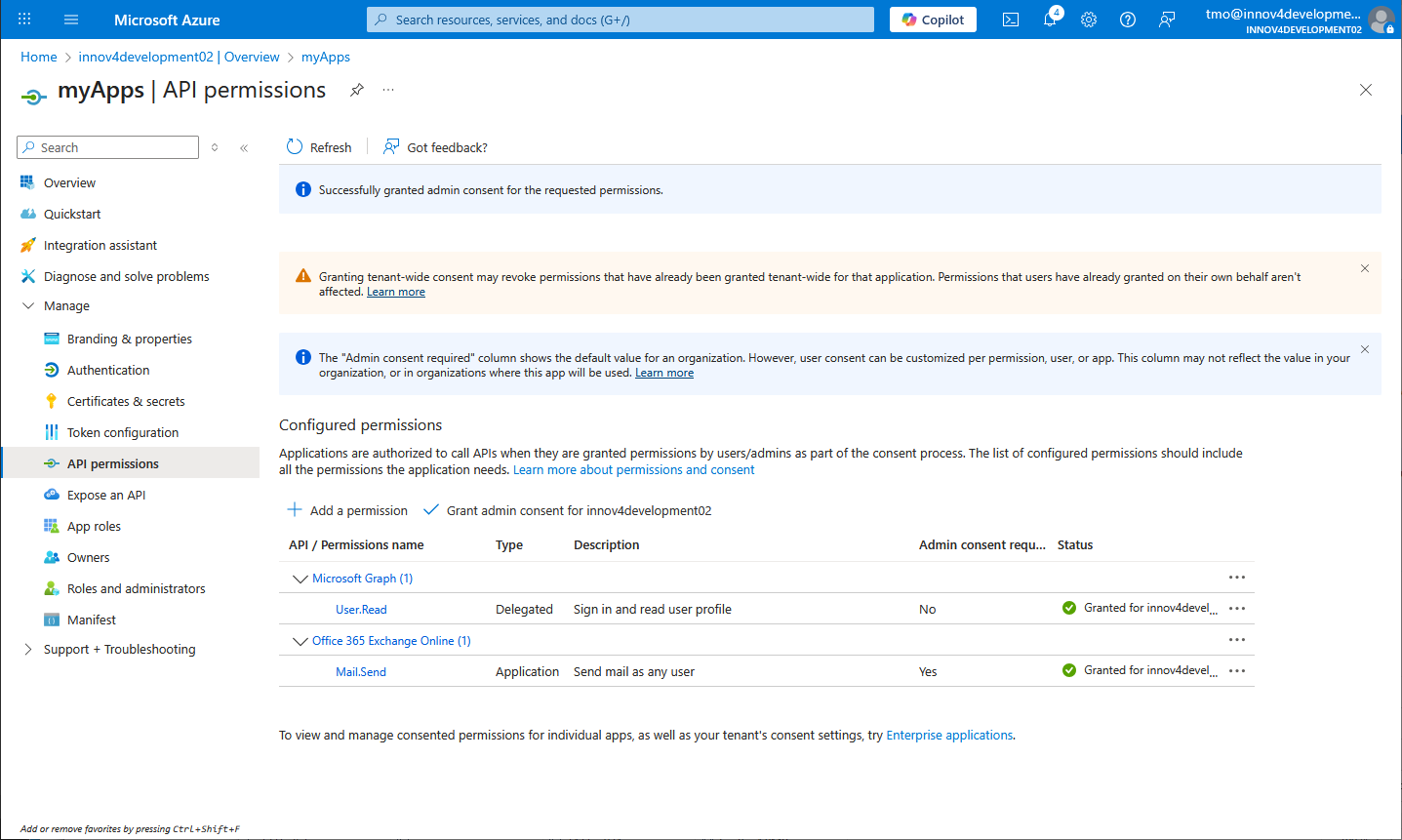The height and width of the screenshot is (840, 1402).
Task: Open portal settings gear icon
Action: coord(1089,20)
